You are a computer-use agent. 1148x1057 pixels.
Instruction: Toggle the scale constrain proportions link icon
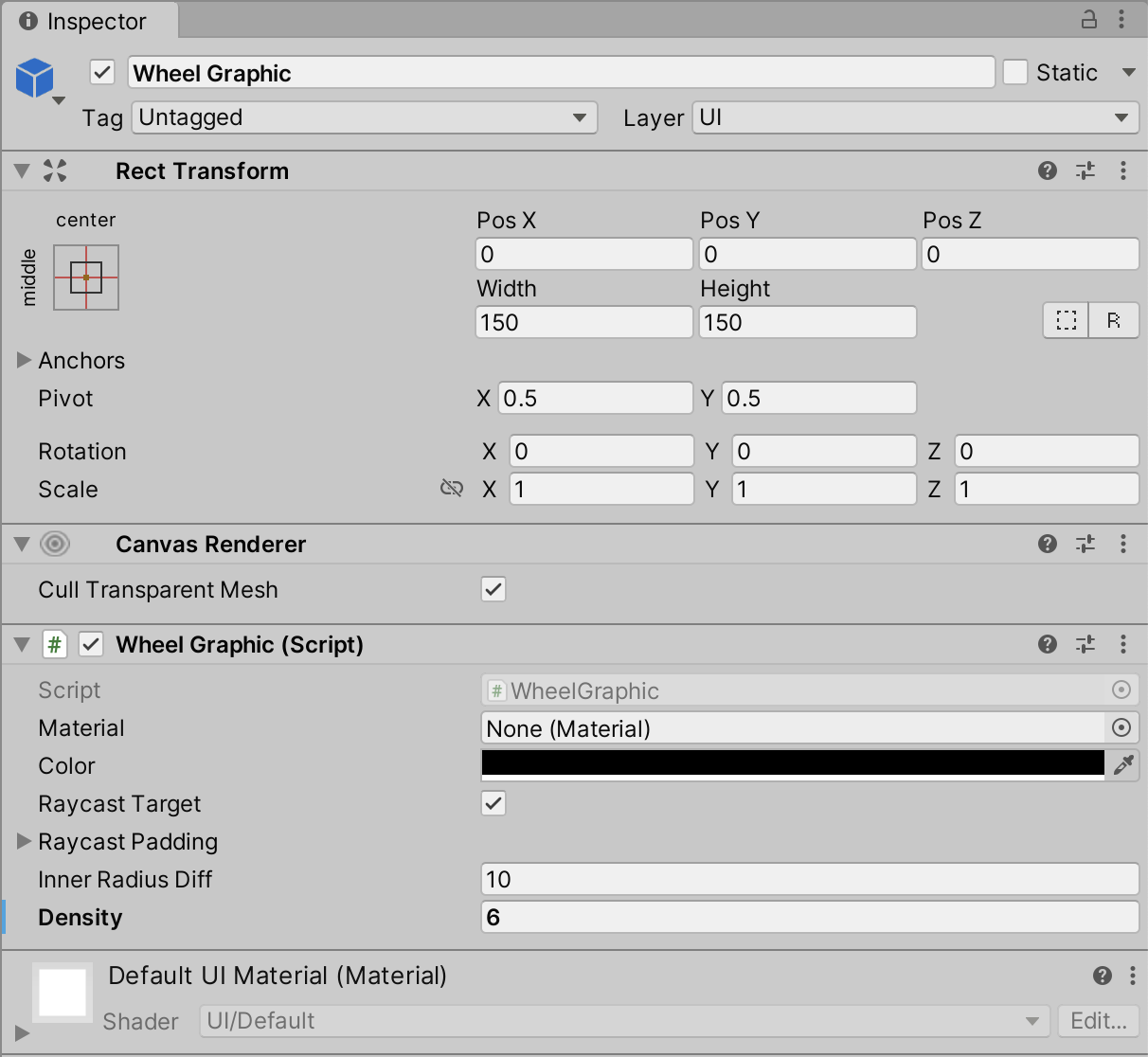click(452, 489)
